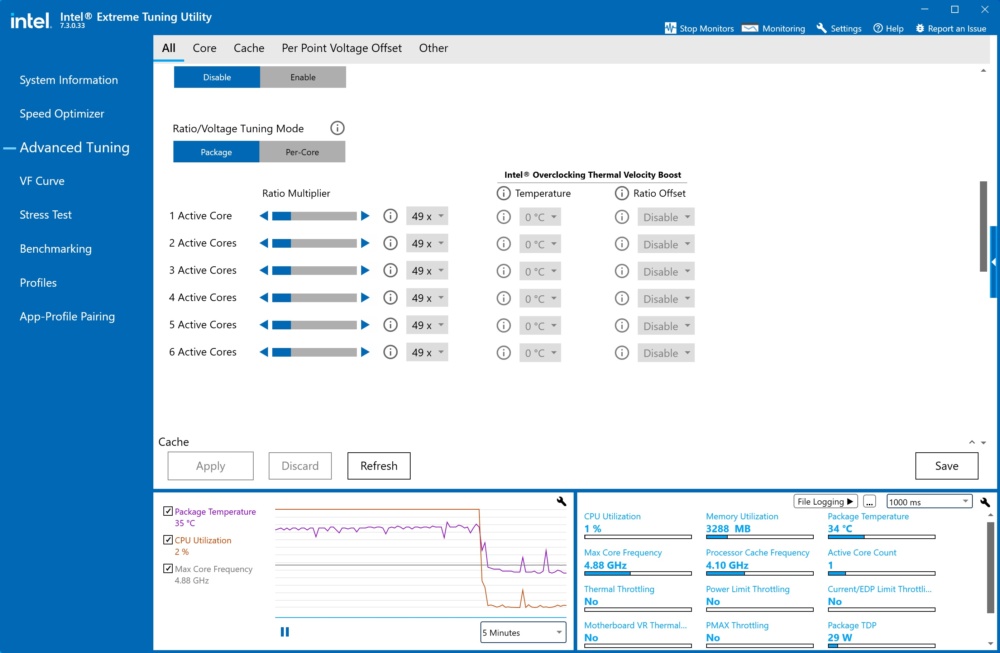Uncheck the Package Temperature checkbox
The image size is (1000, 653).
pos(168,511)
